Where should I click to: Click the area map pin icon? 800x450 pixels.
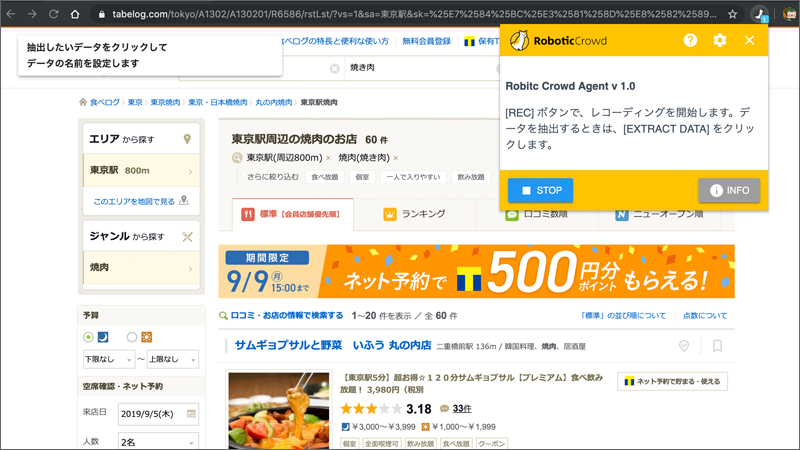tap(187, 139)
